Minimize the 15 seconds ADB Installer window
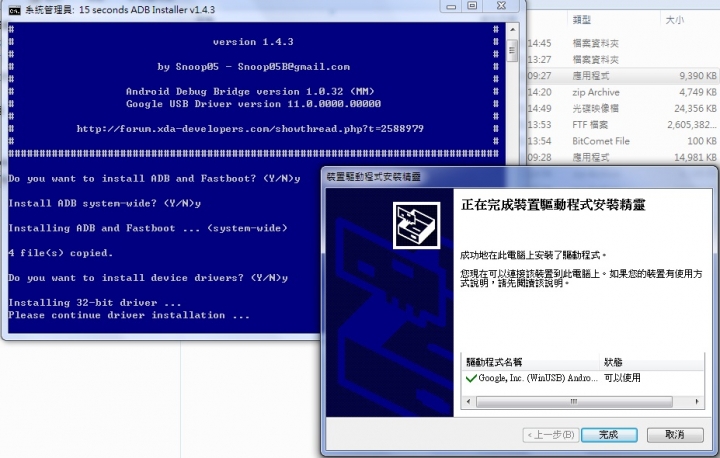The image size is (720, 458). 451,6
